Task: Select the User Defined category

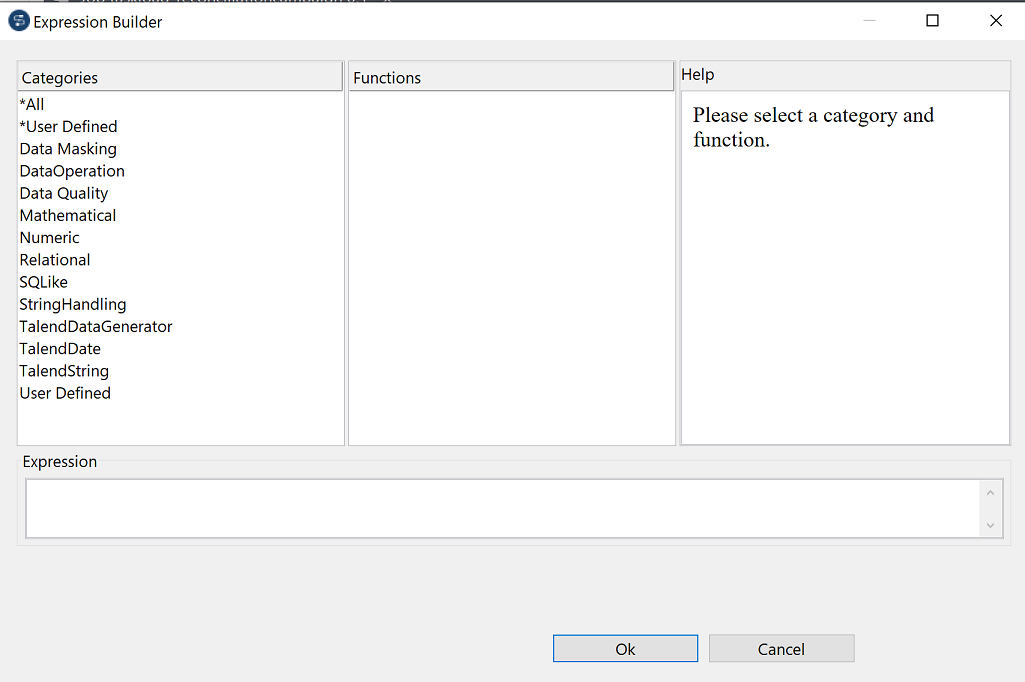Action: tap(65, 392)
